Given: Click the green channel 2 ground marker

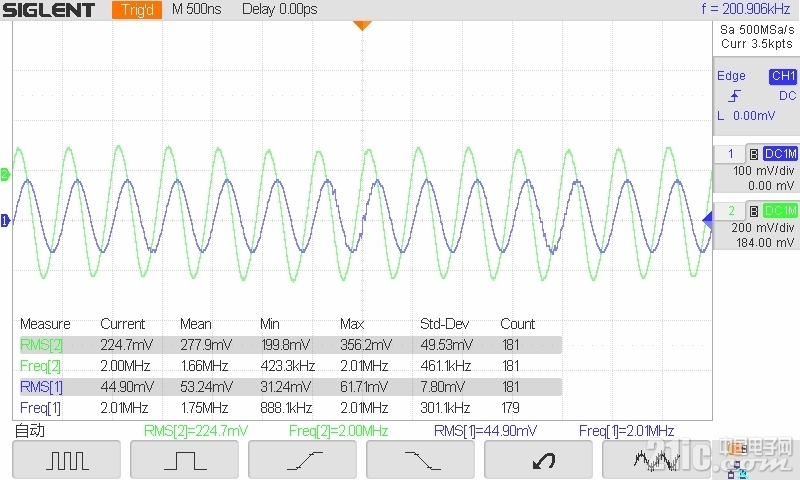Looking at the screenshot, I should 5,174.
